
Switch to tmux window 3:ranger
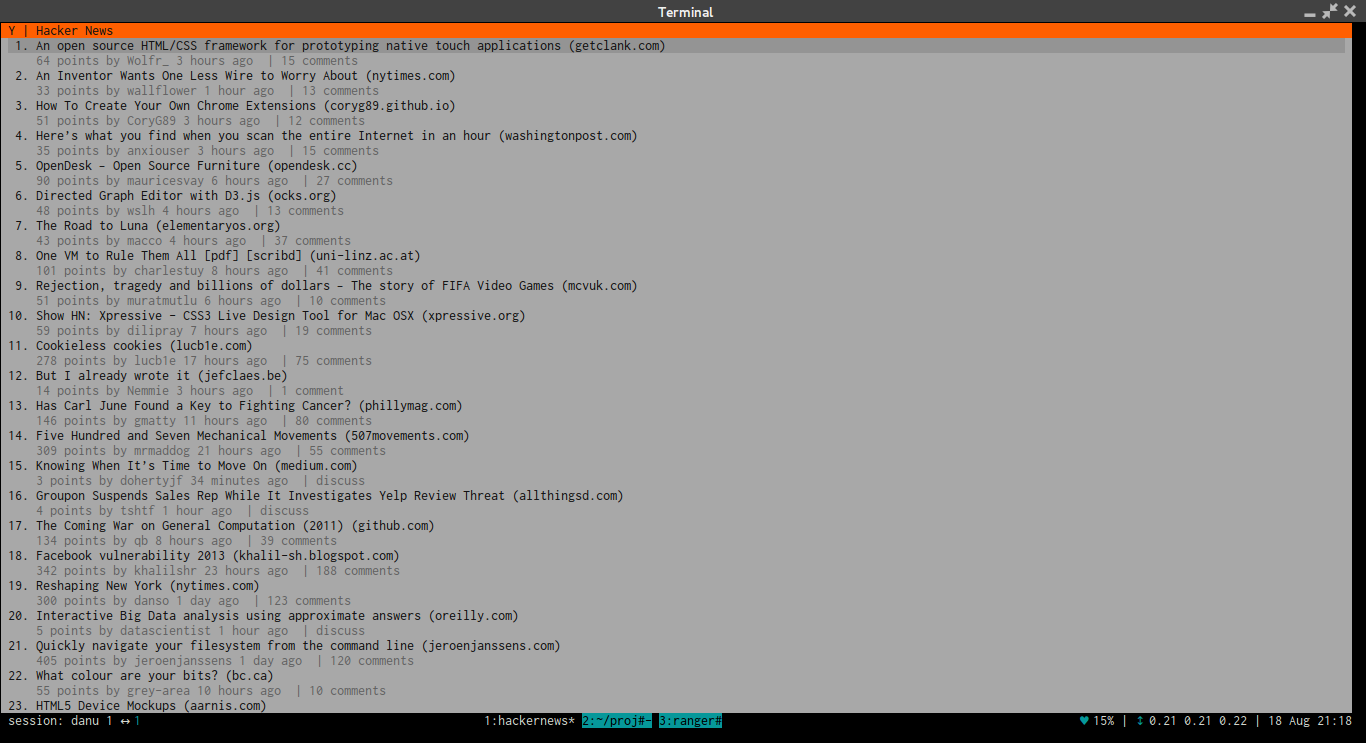(x=690, y=721)
